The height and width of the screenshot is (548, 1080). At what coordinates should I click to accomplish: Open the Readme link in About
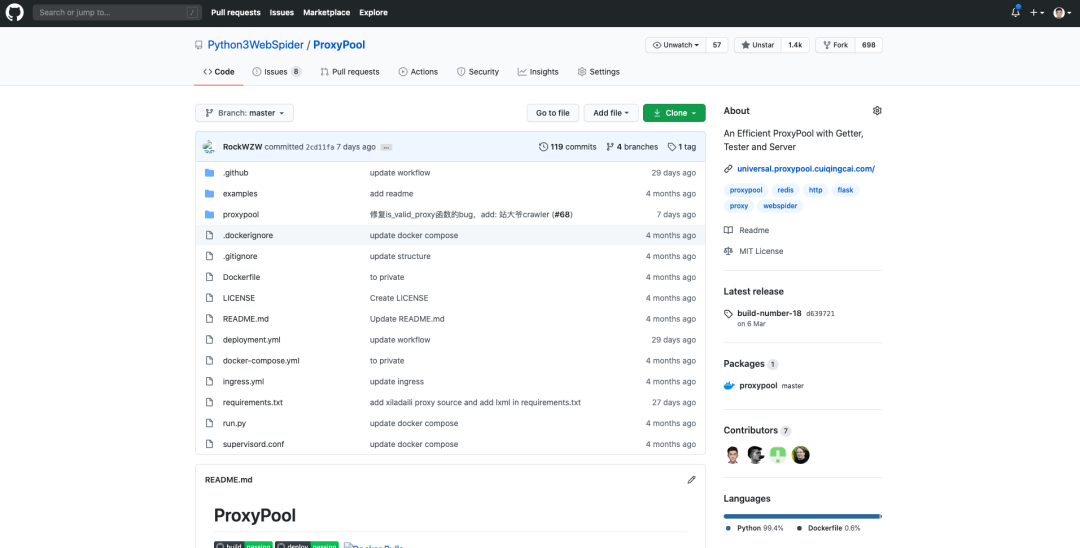pos(747,231)
